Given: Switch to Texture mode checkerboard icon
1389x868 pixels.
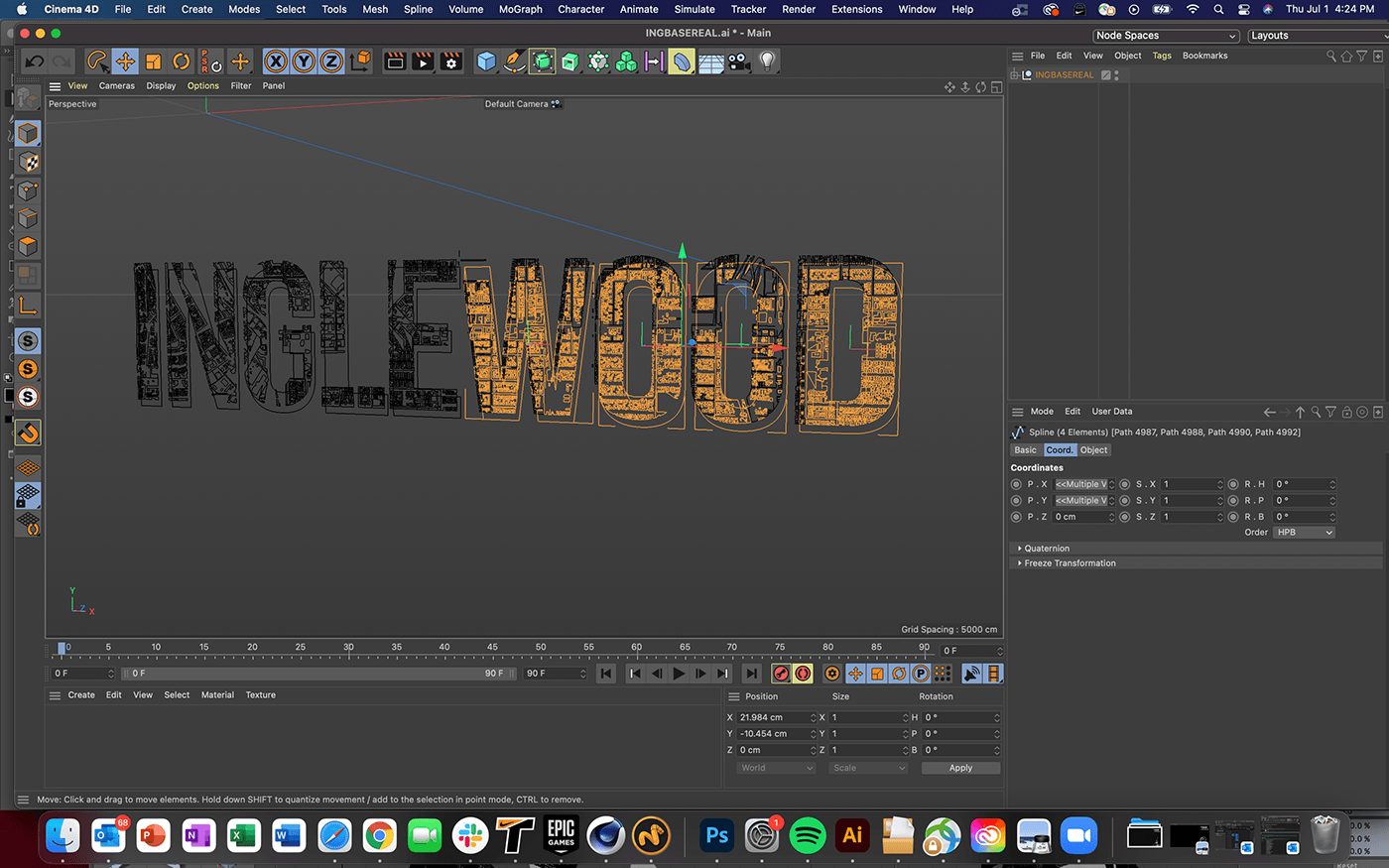Looking at the screenshot, I should 28,162.
